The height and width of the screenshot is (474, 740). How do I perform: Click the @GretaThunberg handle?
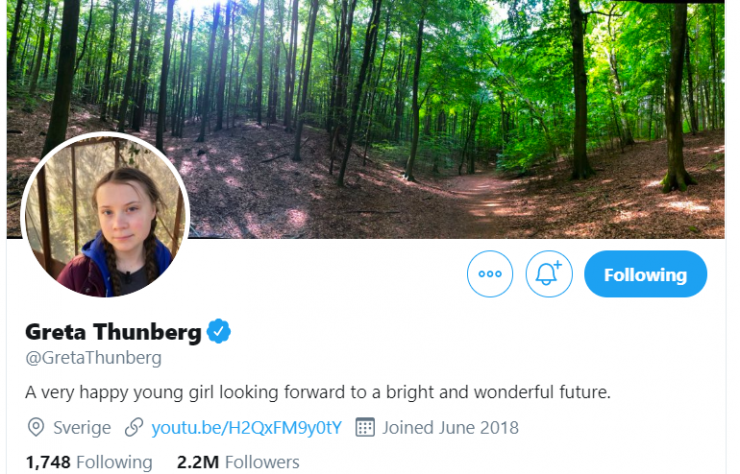tap(93, 358)
